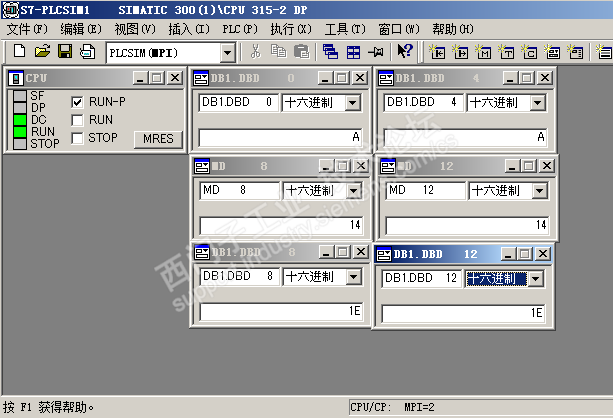Image resolution: width=613 pixels, height=418 pixels.
Task: Click the green DC indicator LED
Action: (20, 120)
